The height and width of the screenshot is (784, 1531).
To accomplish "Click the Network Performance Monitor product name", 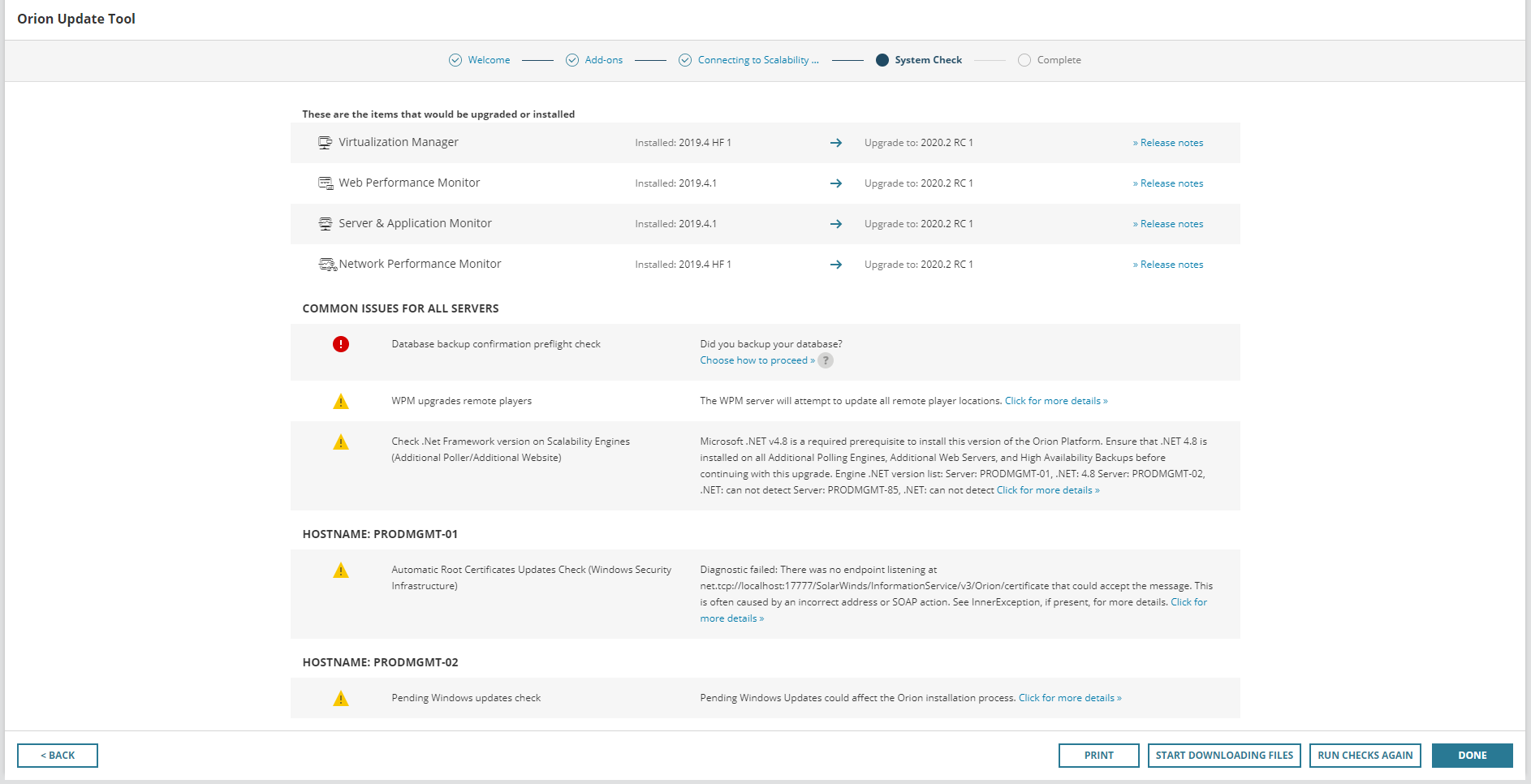I will tap(420, 265).
